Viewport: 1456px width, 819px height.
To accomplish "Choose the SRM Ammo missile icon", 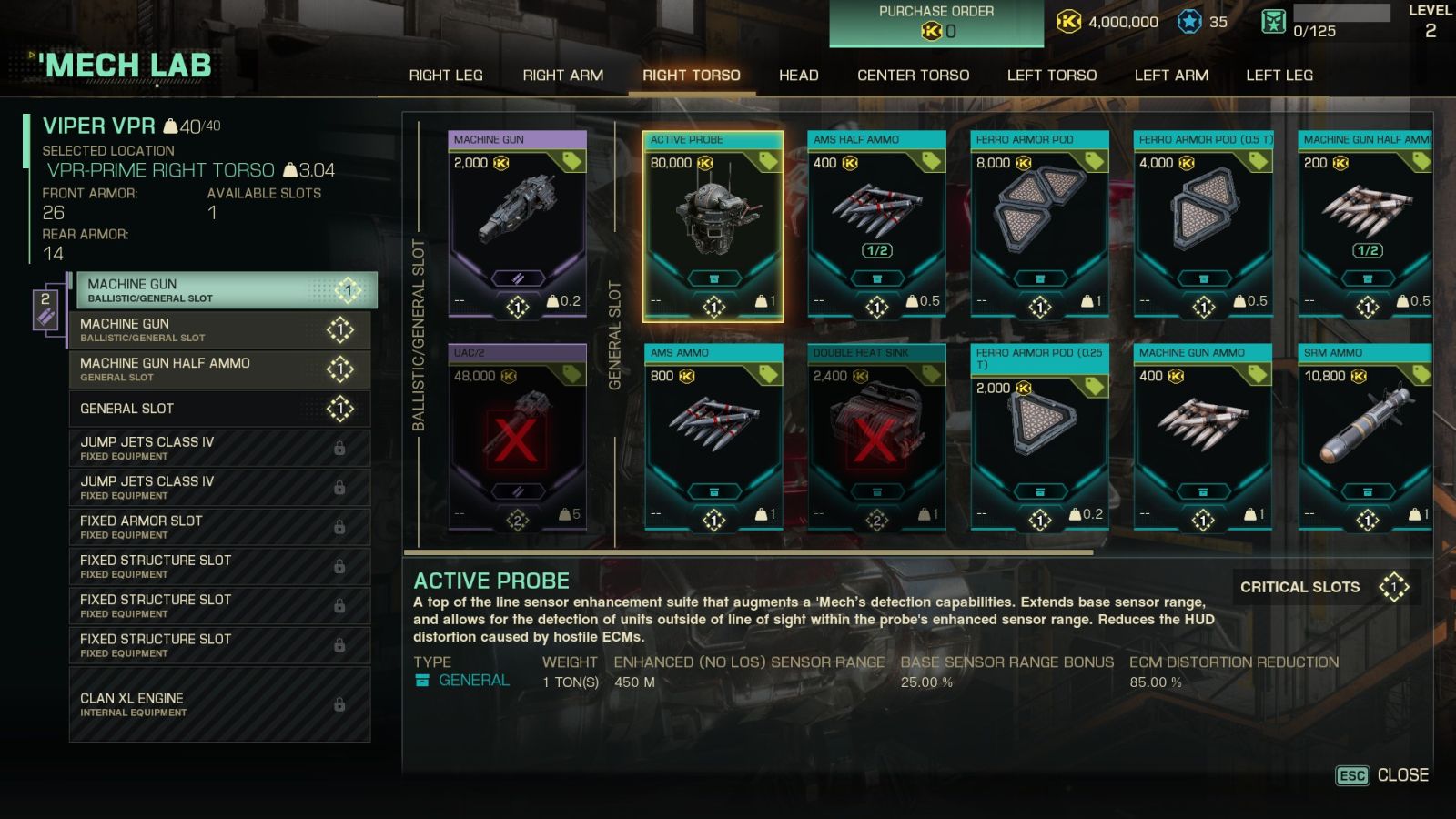I will coord(1366,424).
